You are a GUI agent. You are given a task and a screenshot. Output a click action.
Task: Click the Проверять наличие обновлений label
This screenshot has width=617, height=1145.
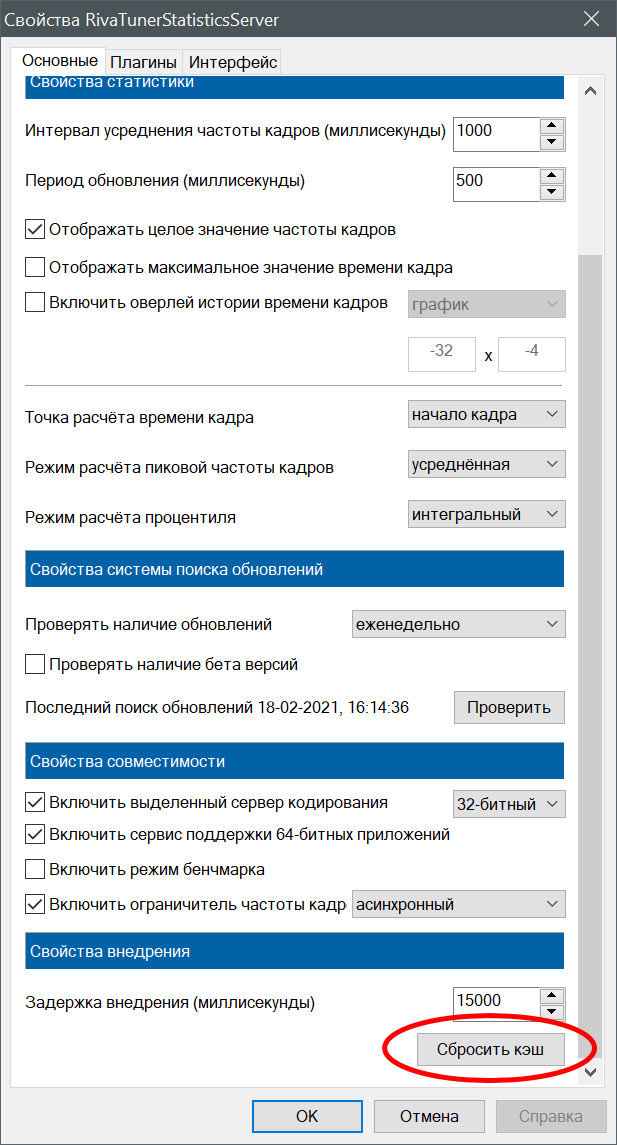coord(148,625)
